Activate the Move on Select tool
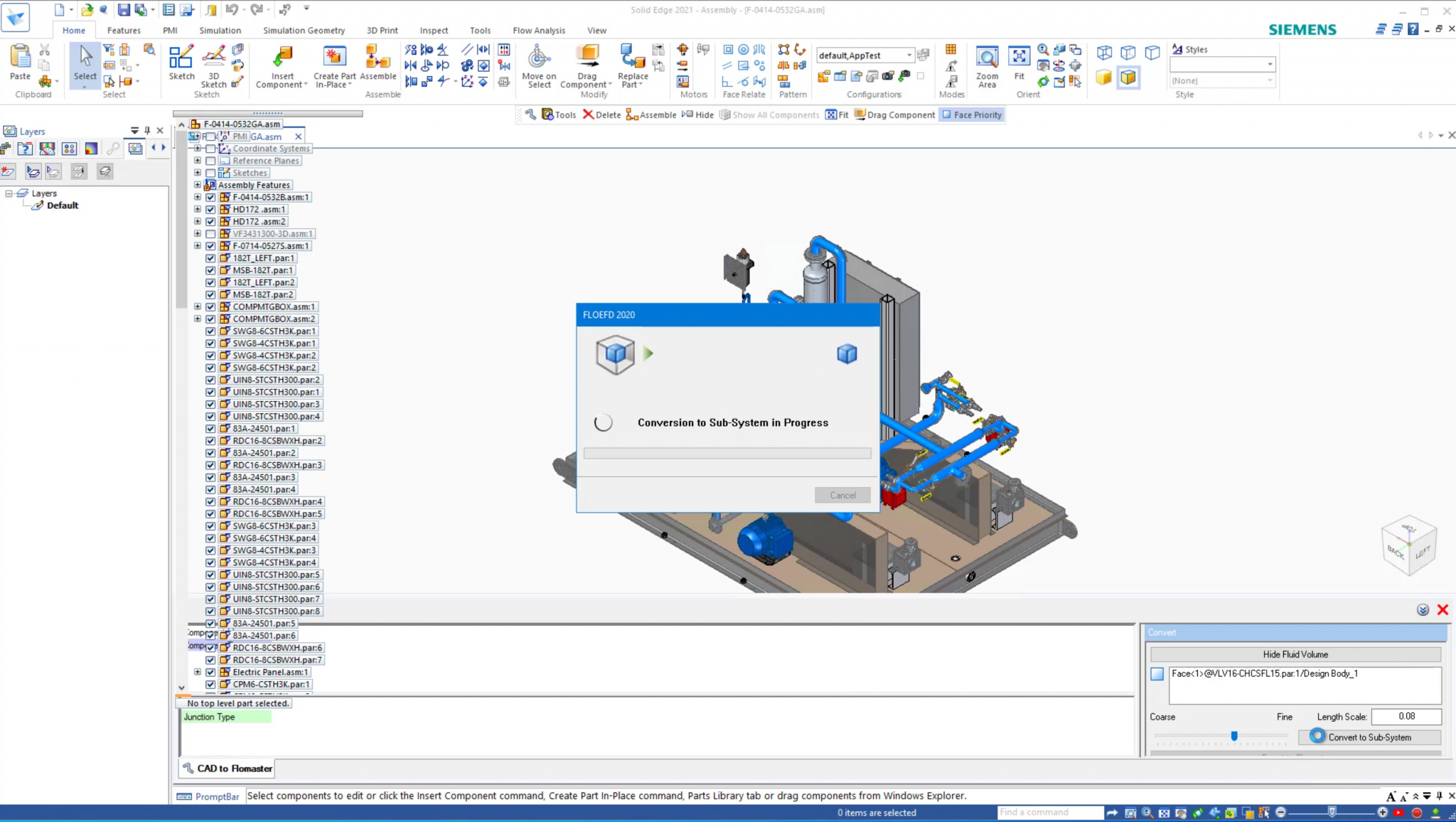 point(538,64)
